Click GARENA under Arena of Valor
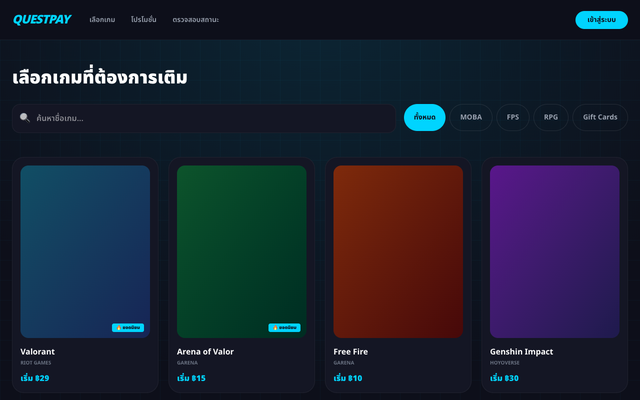This screenshot has width=640, height=400. [187, 362]
